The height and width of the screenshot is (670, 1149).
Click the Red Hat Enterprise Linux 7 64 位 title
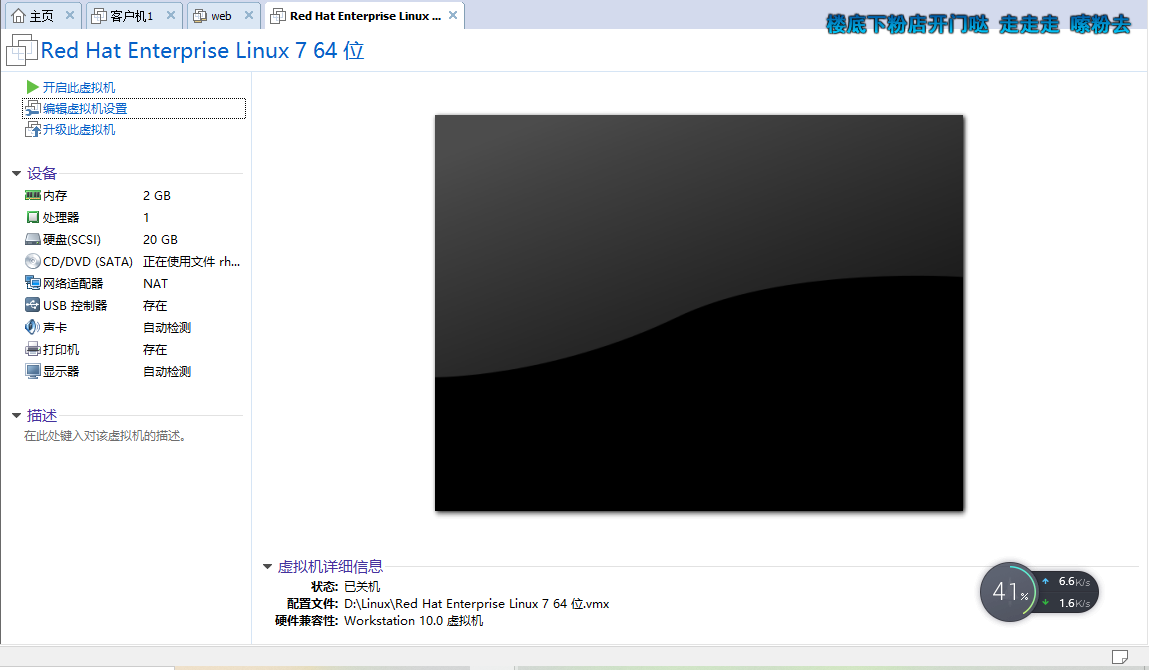click(202, 51)
